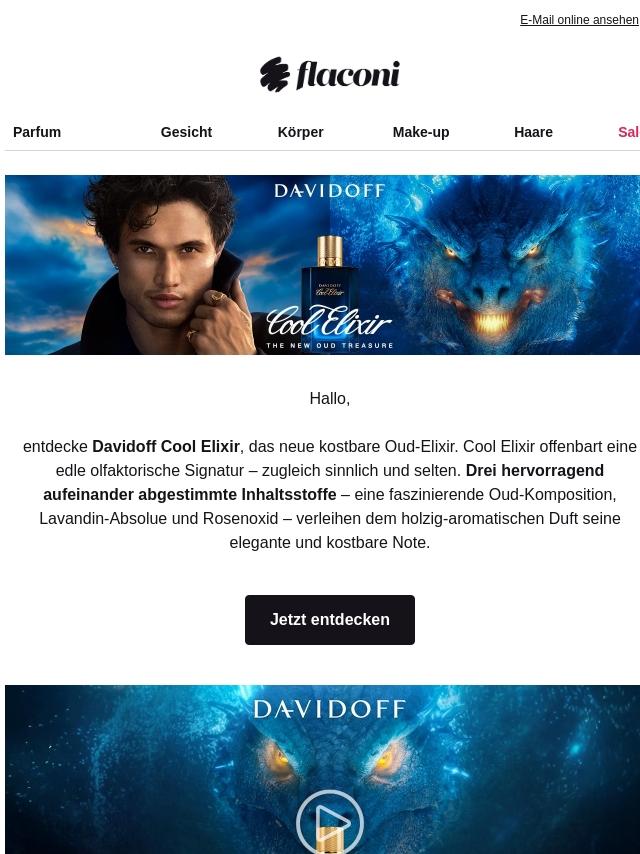Open the Parfum category
This screenshot has width=640, height=854.
[37, 132]
